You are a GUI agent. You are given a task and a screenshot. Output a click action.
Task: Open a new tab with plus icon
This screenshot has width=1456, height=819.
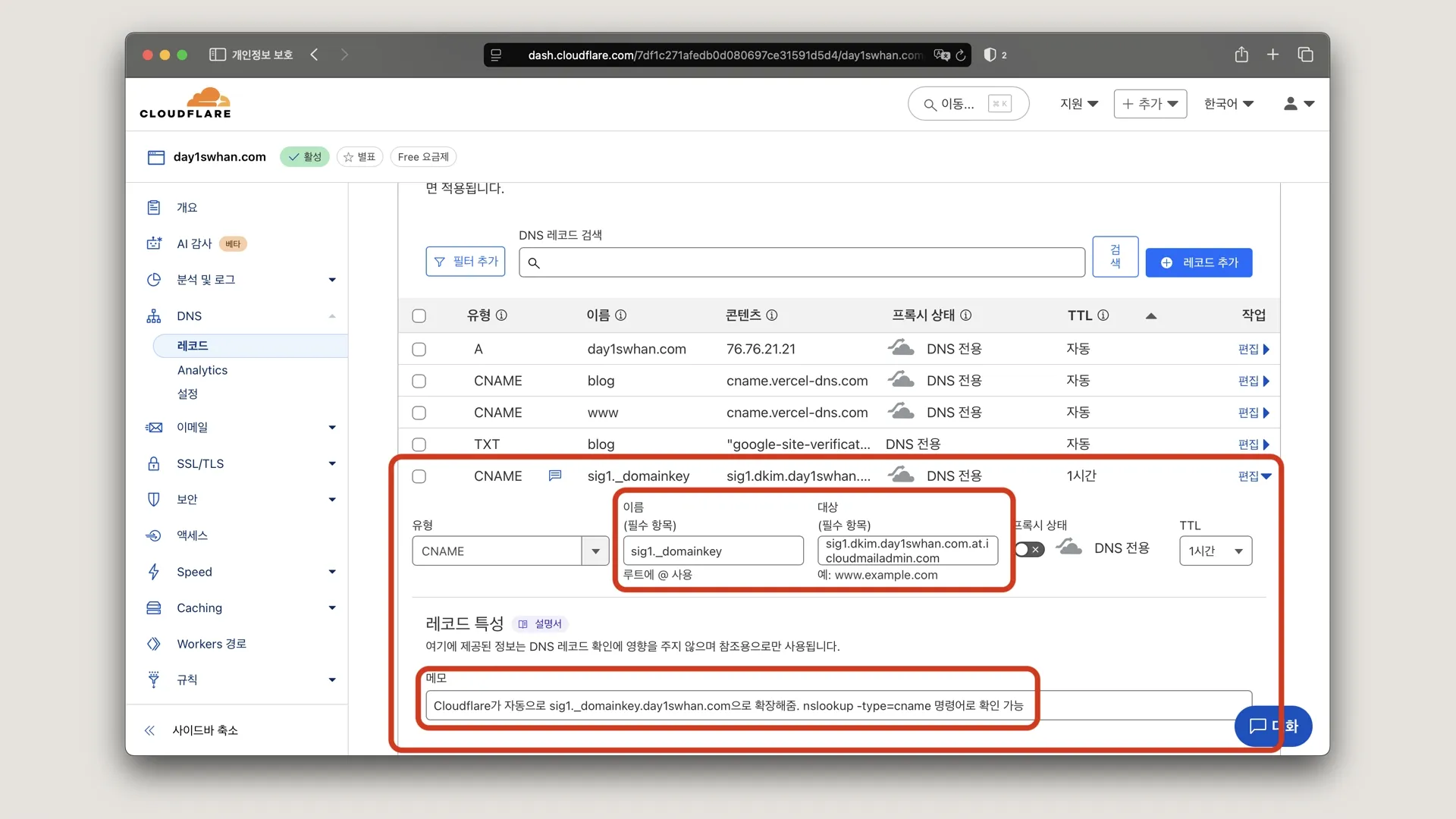pos(1273,55)
